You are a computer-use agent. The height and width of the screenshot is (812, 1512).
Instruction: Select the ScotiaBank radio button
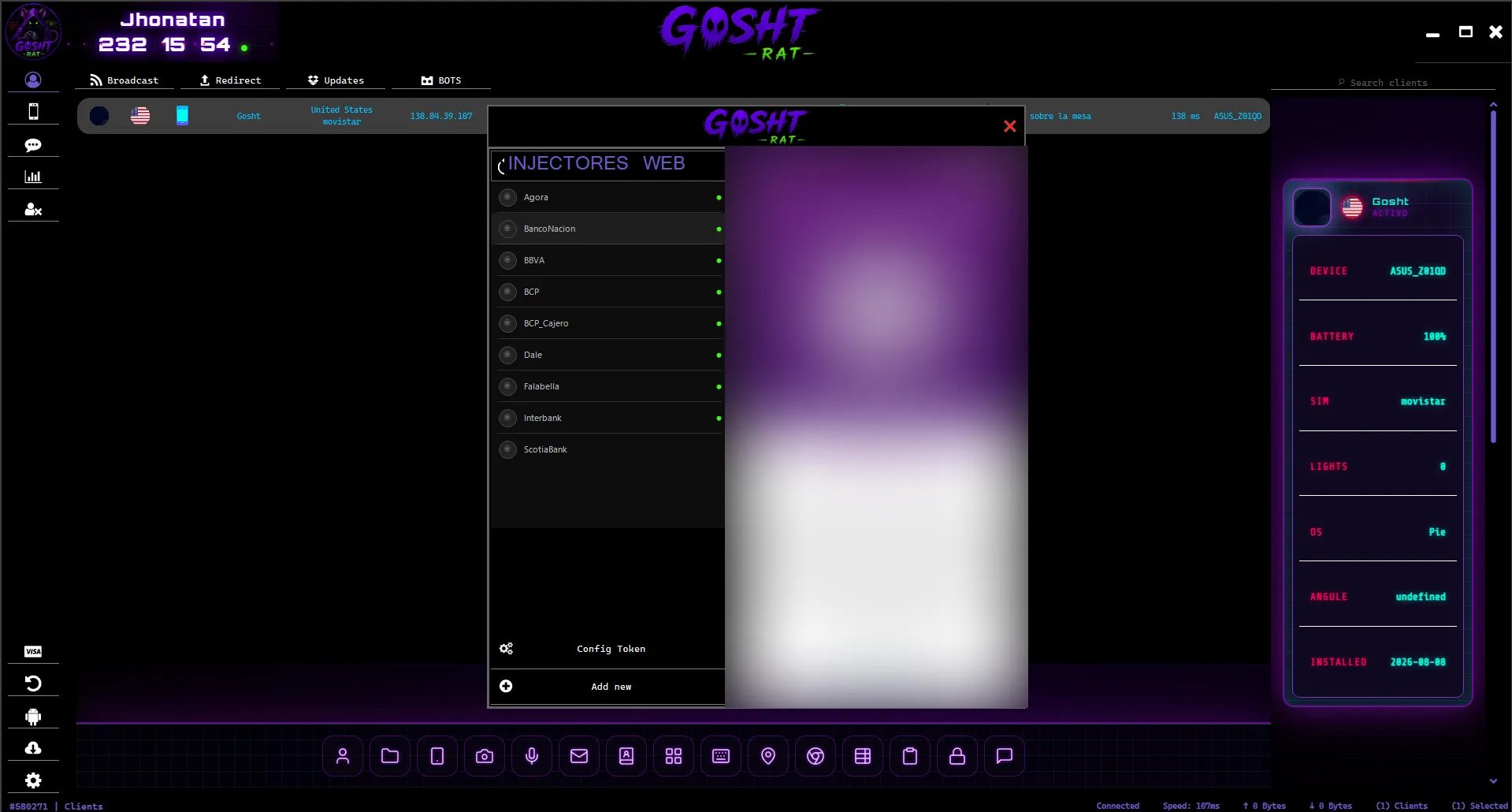point(507,449)
